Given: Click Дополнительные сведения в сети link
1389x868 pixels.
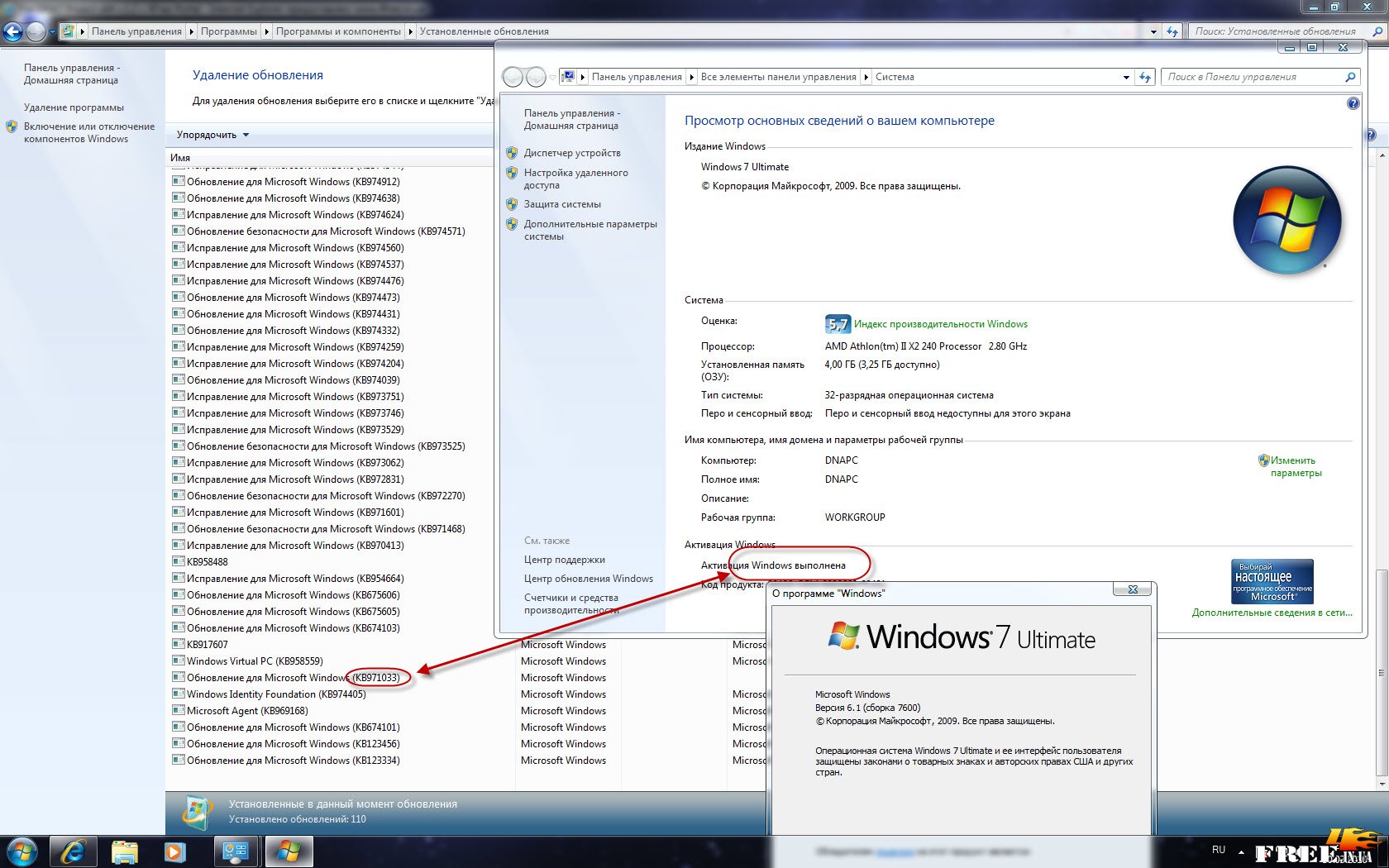Looking at the screenshot, I should tap(1272, 613).
